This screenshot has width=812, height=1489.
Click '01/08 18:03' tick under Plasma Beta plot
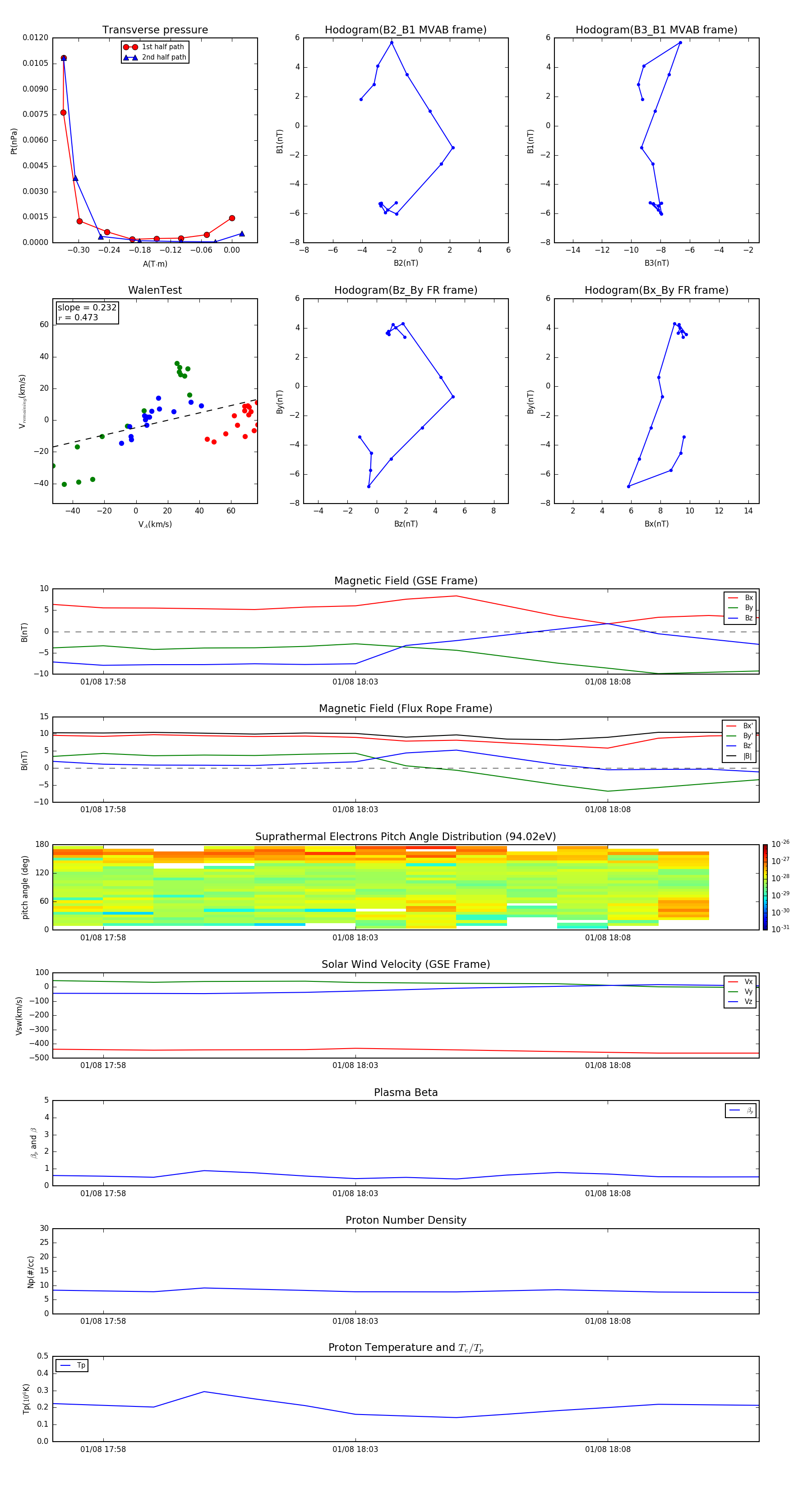click(355, 1193)
